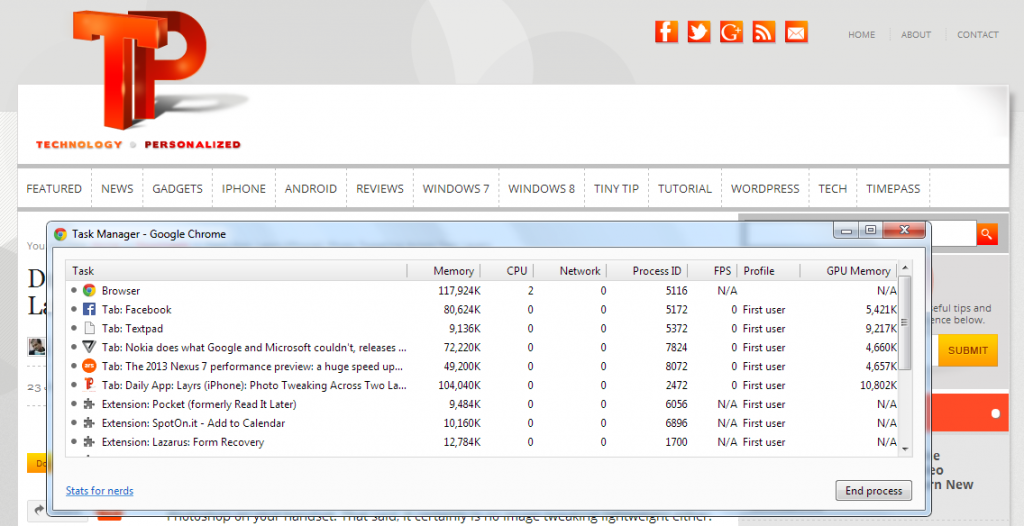Viewport: 1024px width, 526px height.
Task: Click the 10,802K GPU memory value
Action: pos(878,386)
